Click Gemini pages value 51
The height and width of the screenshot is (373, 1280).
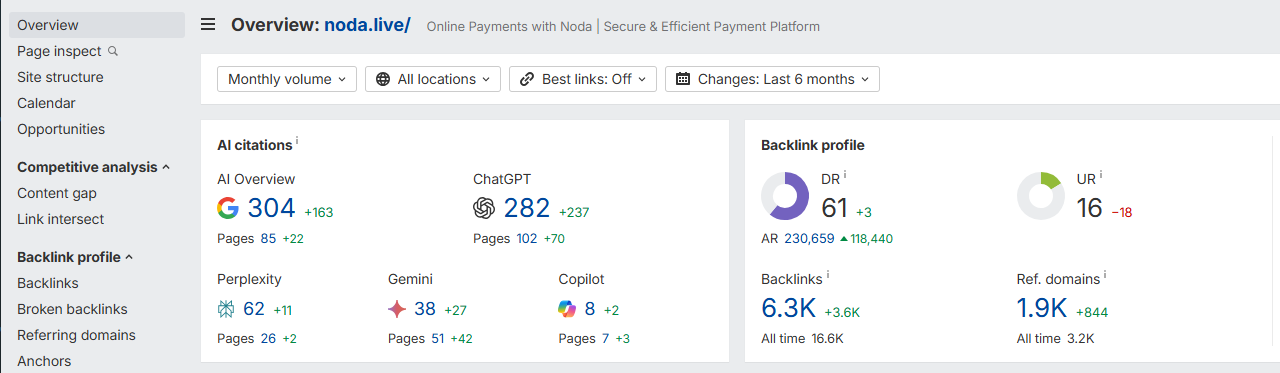click(438, 339)
